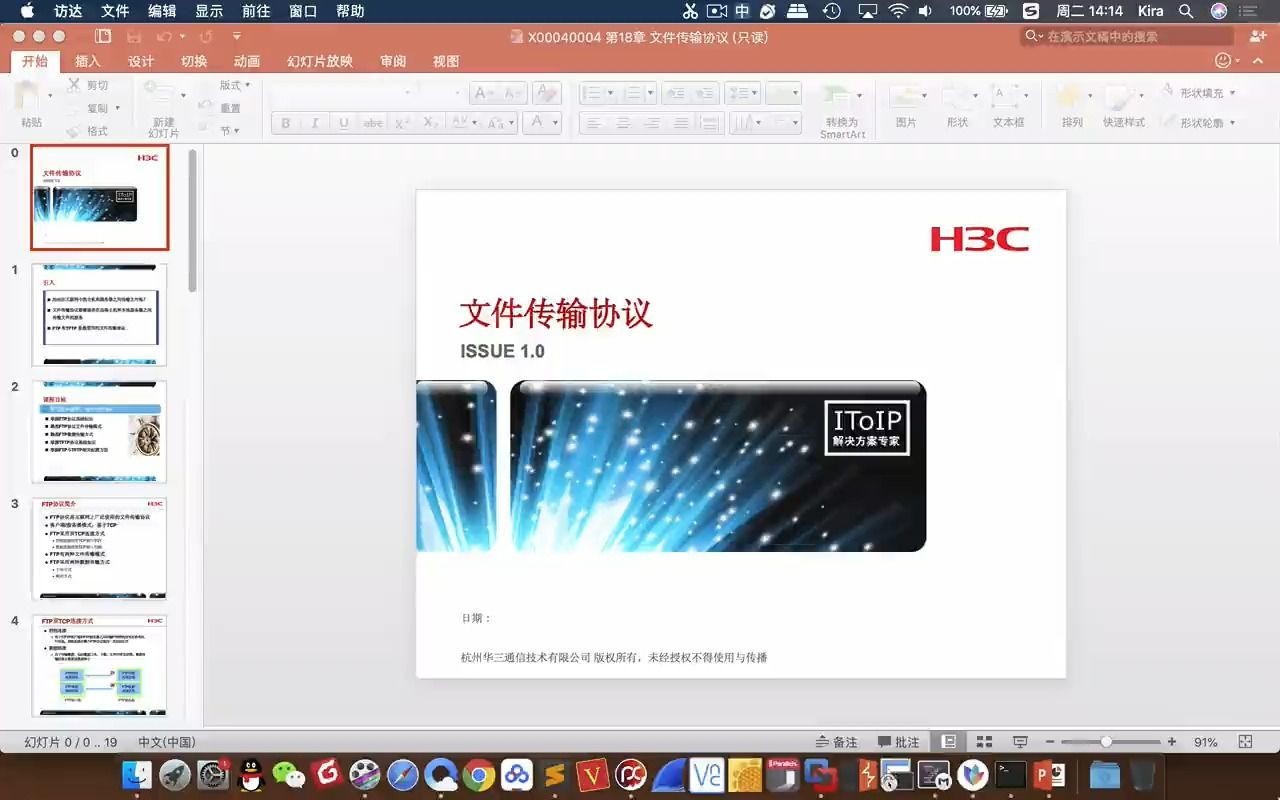Screen dimensions: 1280x800
Task: Switch to Normal view icon in status bar
Action: point(949,742)
